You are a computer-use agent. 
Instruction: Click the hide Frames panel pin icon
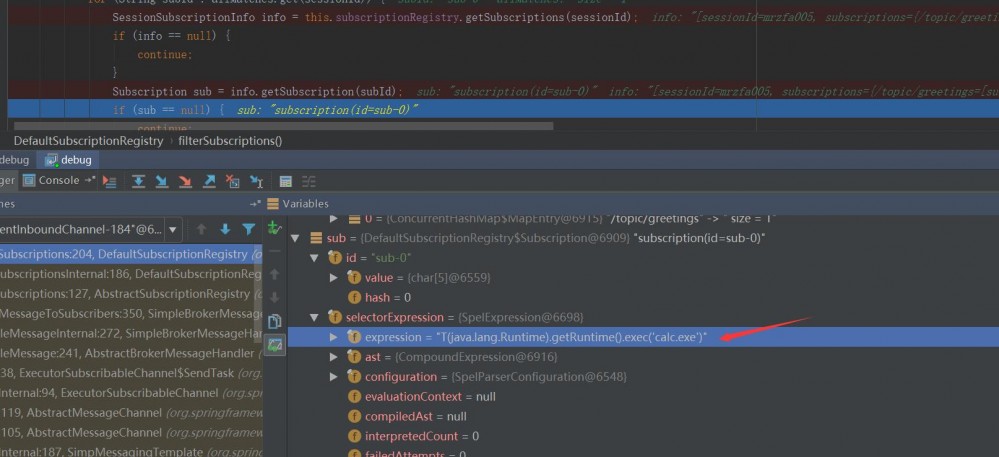[x=255, y=204]
